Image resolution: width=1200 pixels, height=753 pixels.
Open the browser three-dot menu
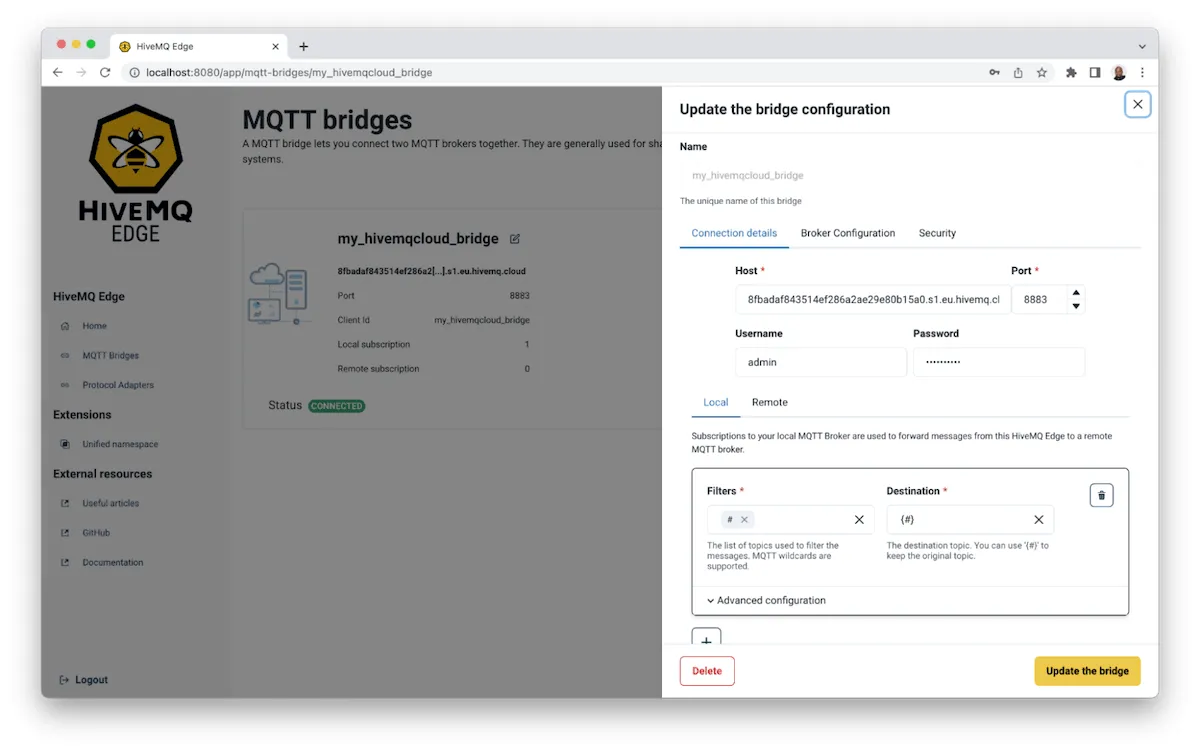[1142, 72]
